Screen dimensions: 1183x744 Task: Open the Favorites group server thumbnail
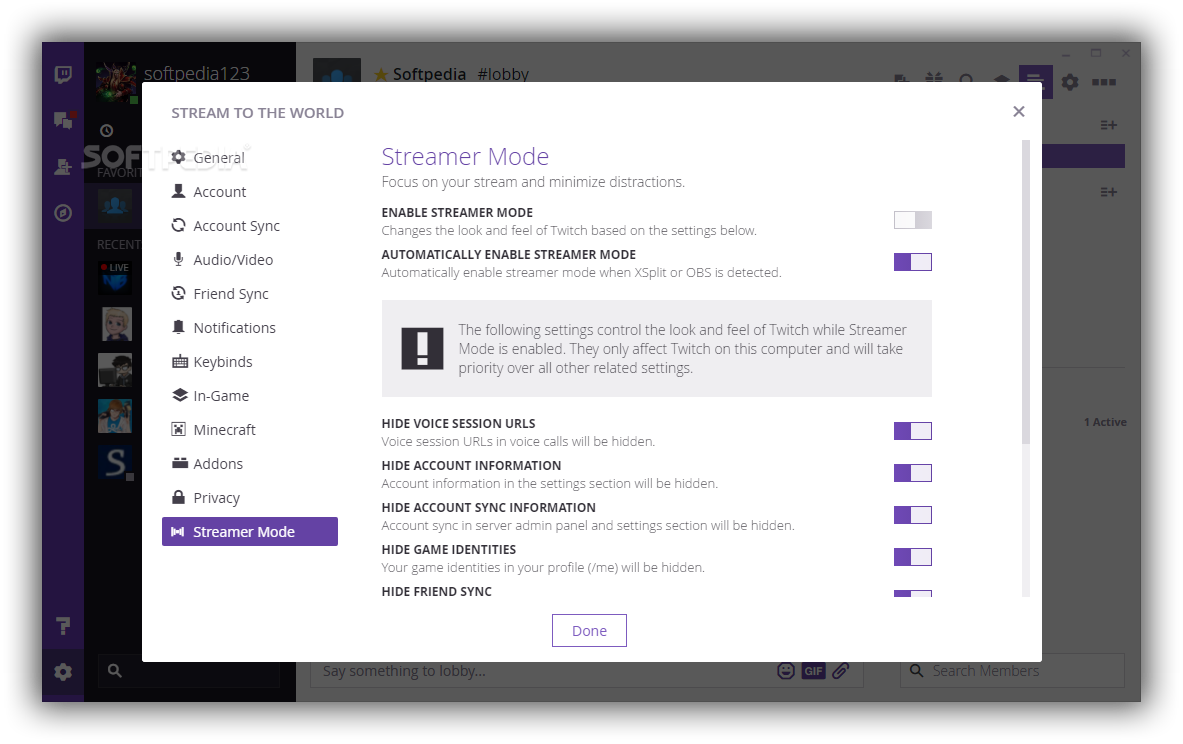click(x=115, y=205)
